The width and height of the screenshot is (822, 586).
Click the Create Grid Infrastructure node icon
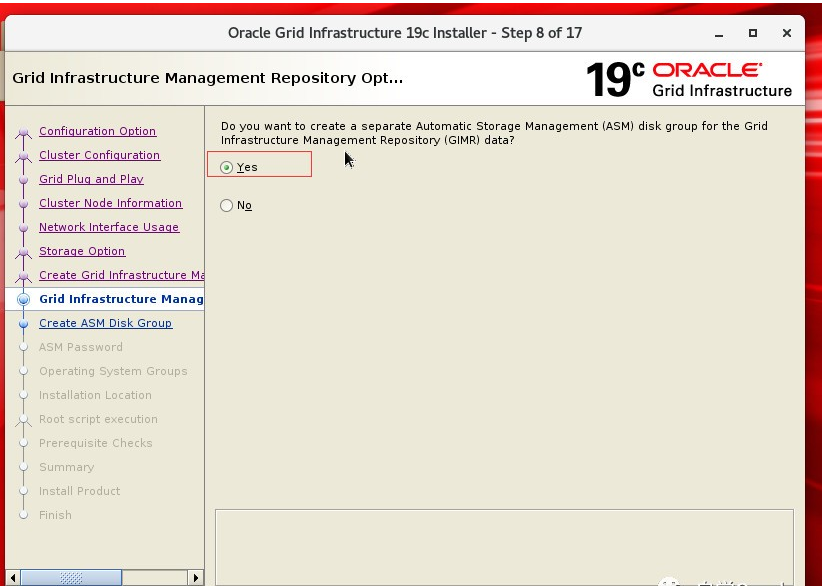coord(23,276)
